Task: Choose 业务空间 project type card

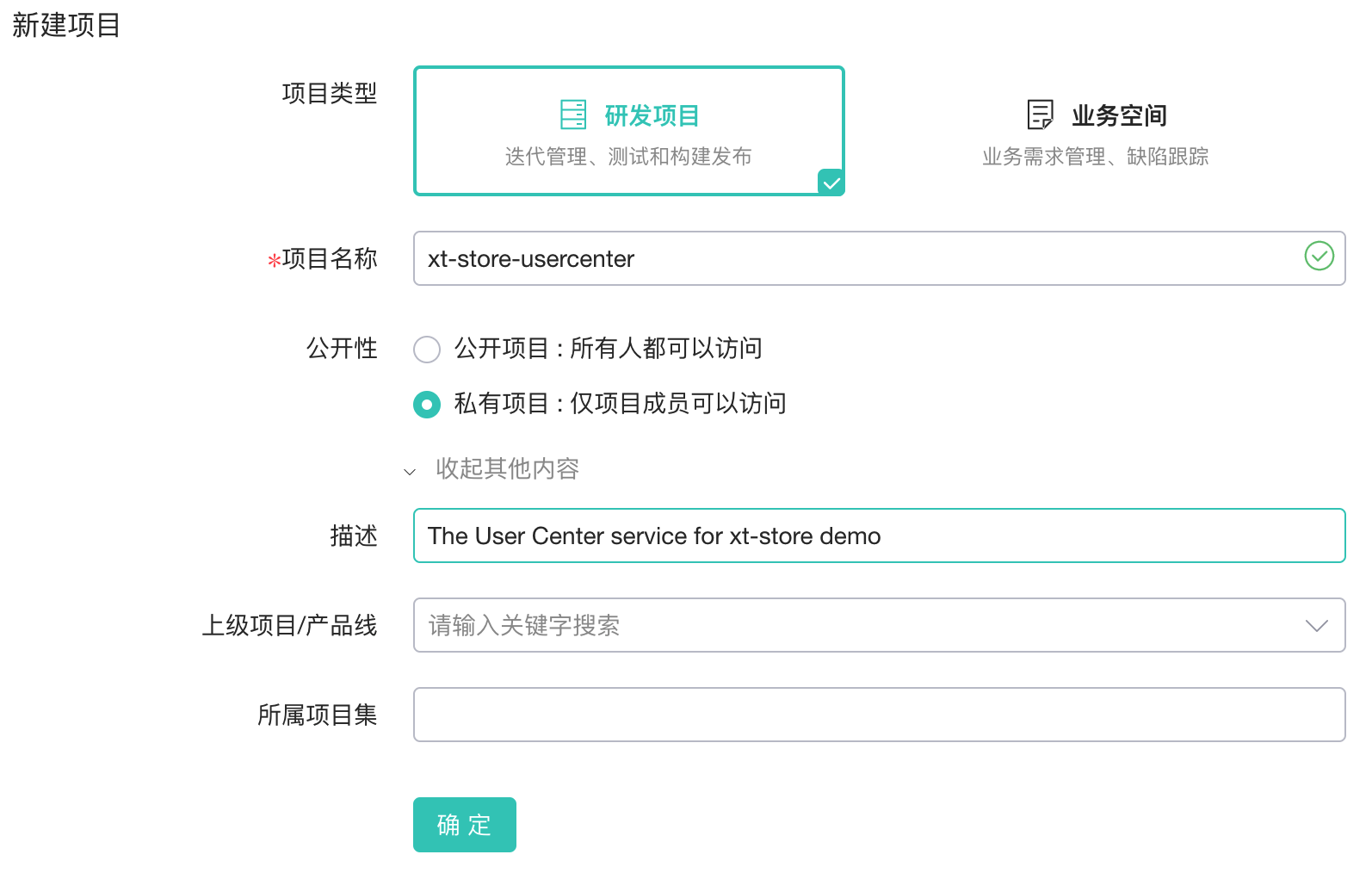Action: point(1095,132)
